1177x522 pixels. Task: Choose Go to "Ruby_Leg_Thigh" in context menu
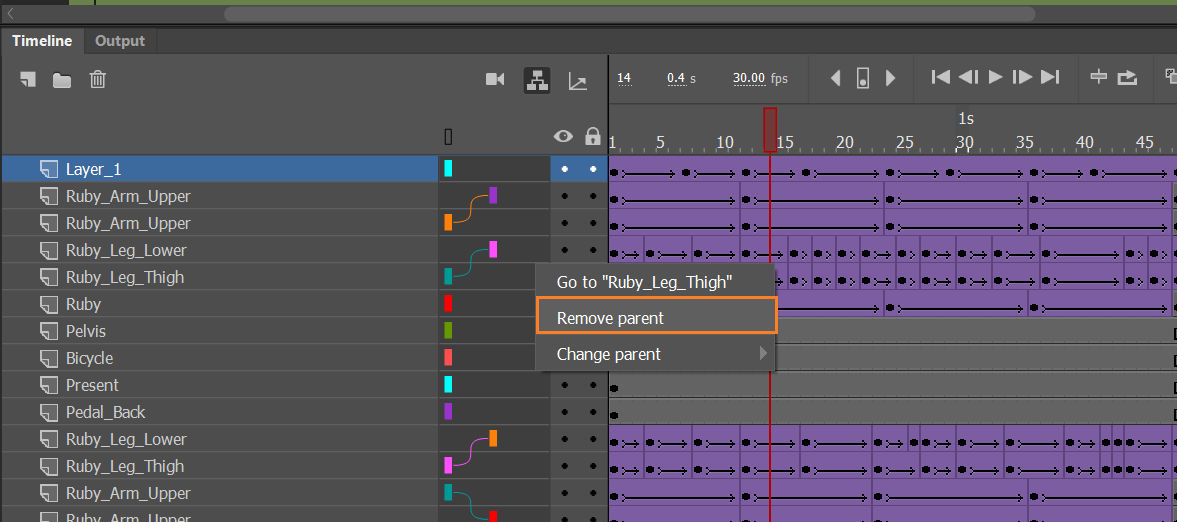click(655, 282)
